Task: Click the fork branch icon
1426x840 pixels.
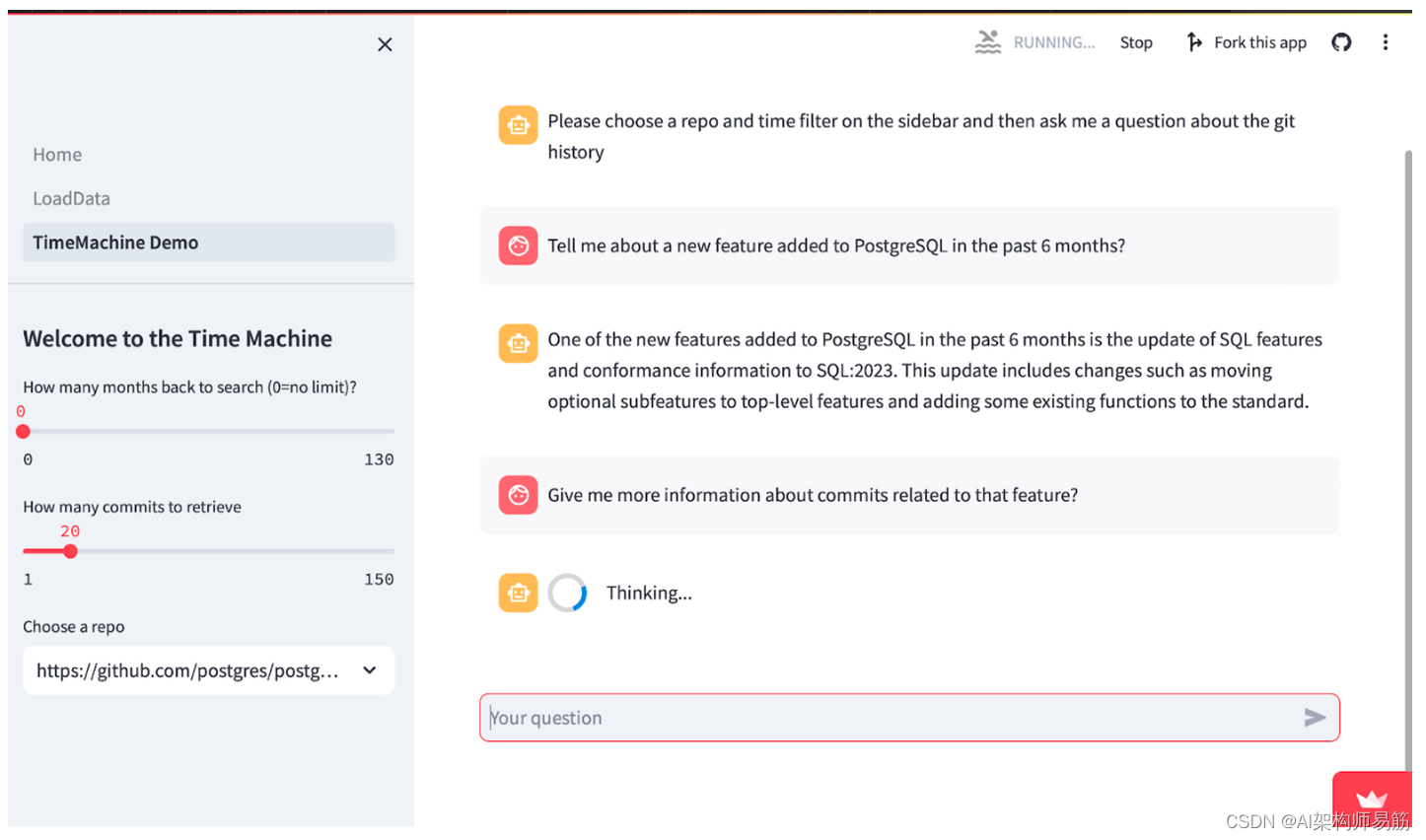Action: click(1194, 42)
